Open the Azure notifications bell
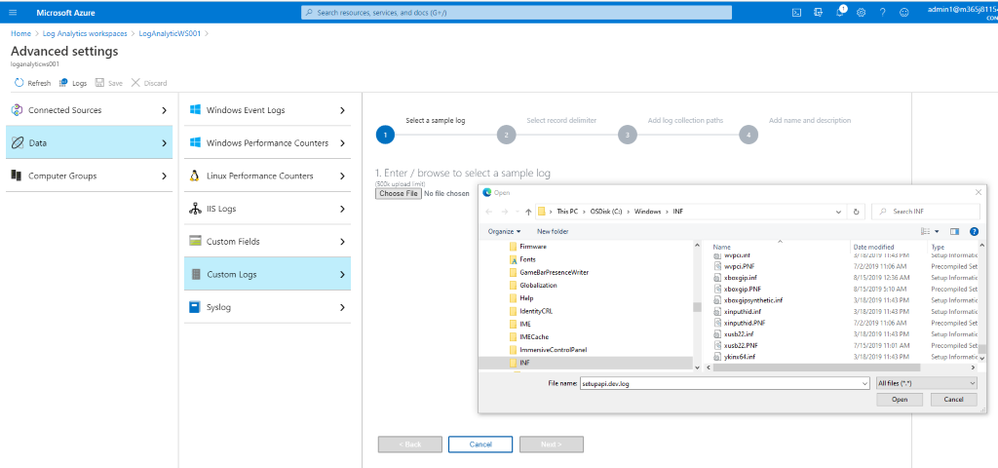The image size is (998, 468). click(840, 12)
